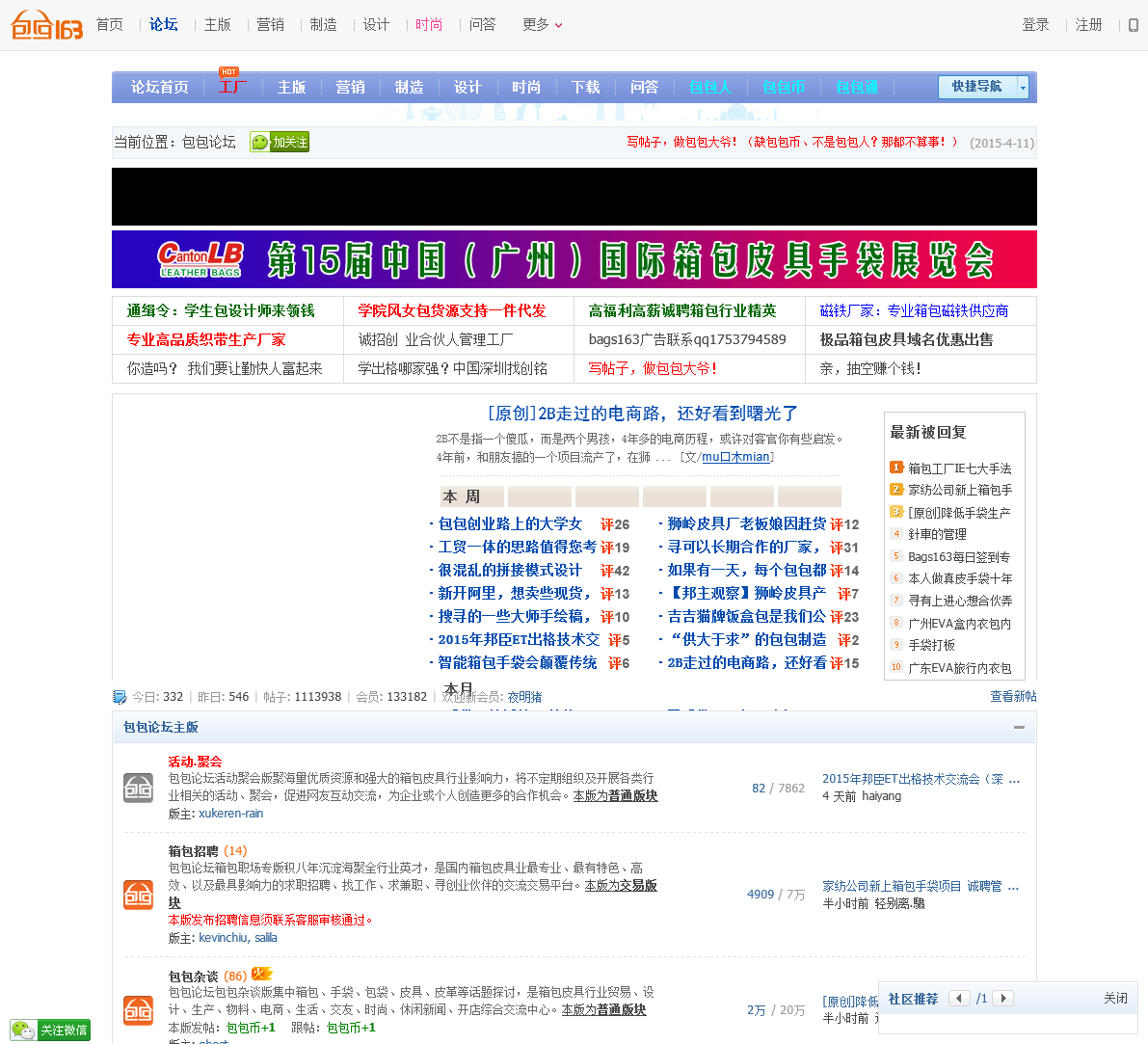Open the mobile phone icon in top bar
This screenshot has height=1044, width=1148.
(x=1134, y=25)
